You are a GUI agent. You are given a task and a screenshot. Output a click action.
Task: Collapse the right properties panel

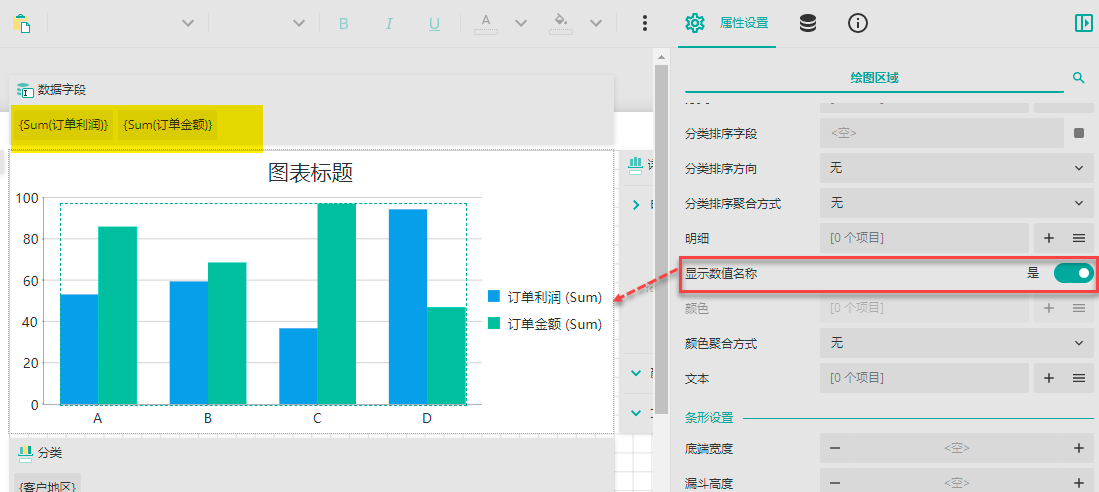click(1083, 23)
